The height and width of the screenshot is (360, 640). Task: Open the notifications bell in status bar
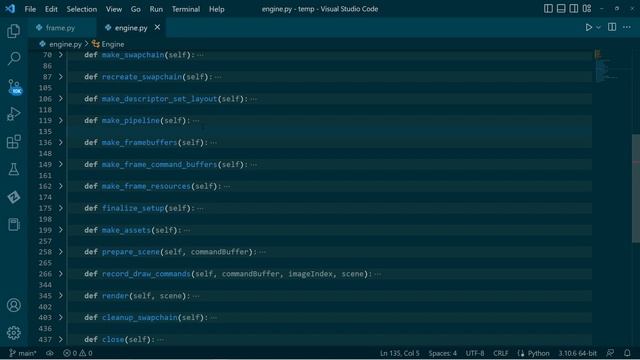click(x=627, y=353)
